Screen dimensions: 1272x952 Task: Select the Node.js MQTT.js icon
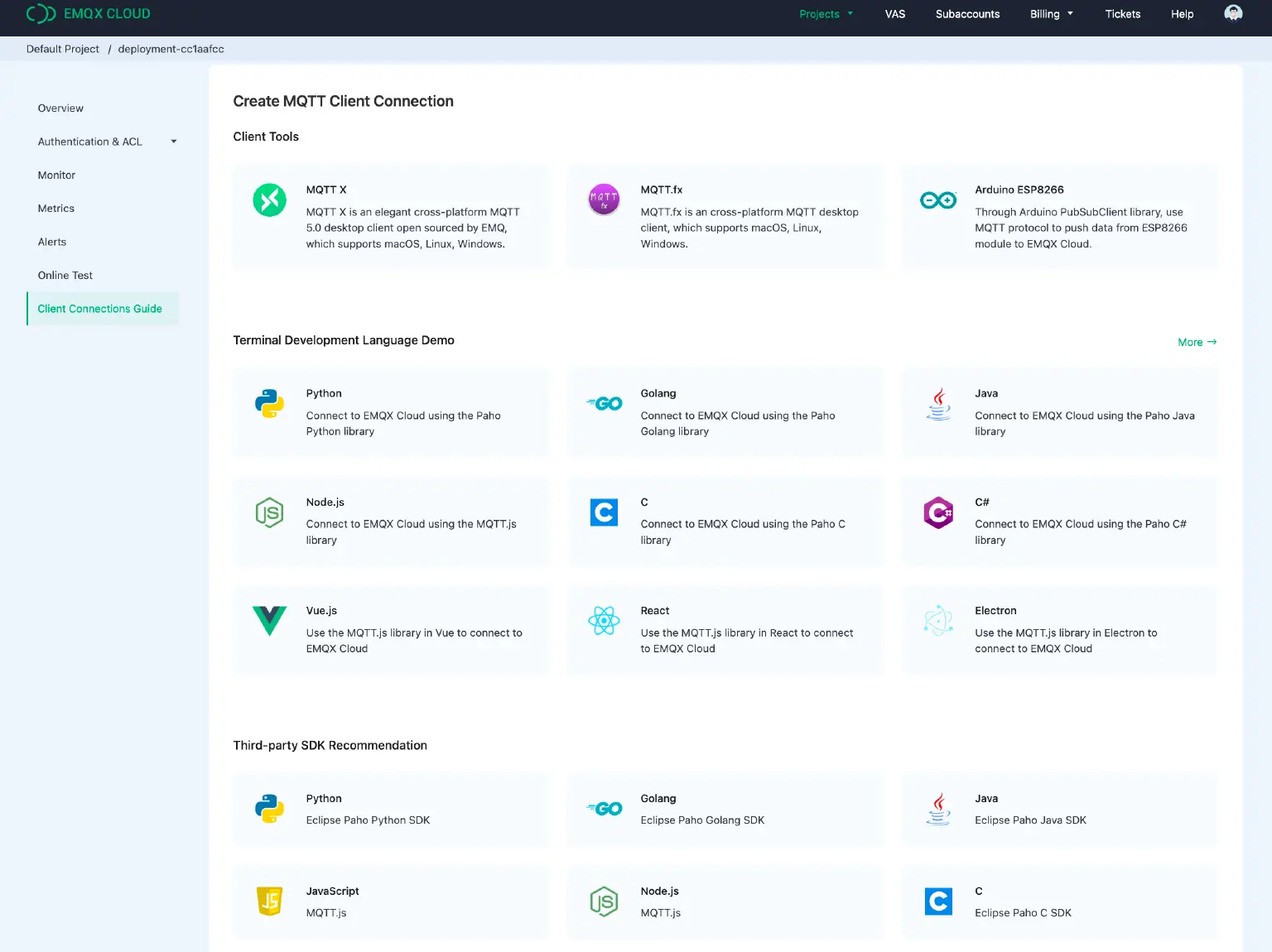[269, 512]
